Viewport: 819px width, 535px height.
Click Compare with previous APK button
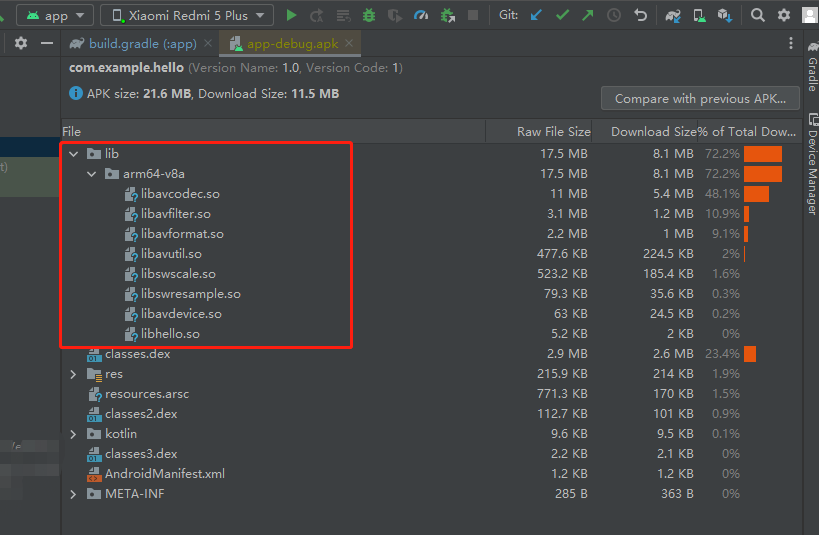coord(700,98)
